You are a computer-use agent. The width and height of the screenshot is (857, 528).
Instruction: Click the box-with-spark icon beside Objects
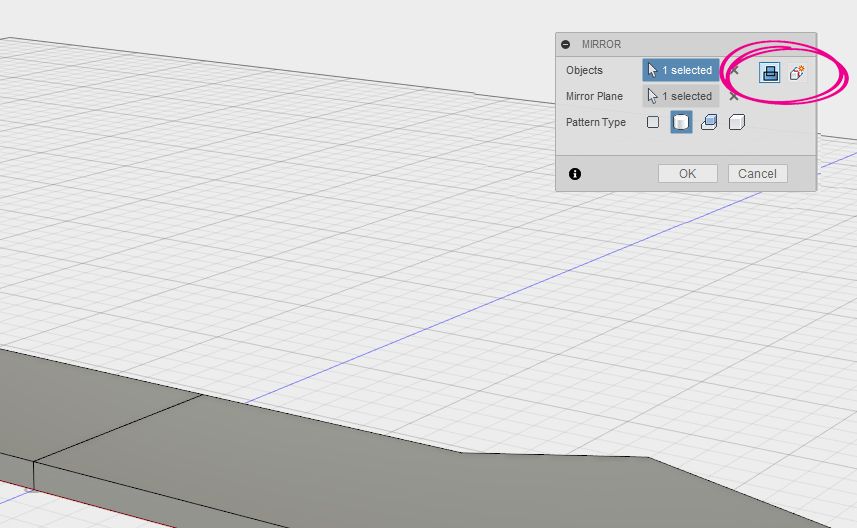797,73
